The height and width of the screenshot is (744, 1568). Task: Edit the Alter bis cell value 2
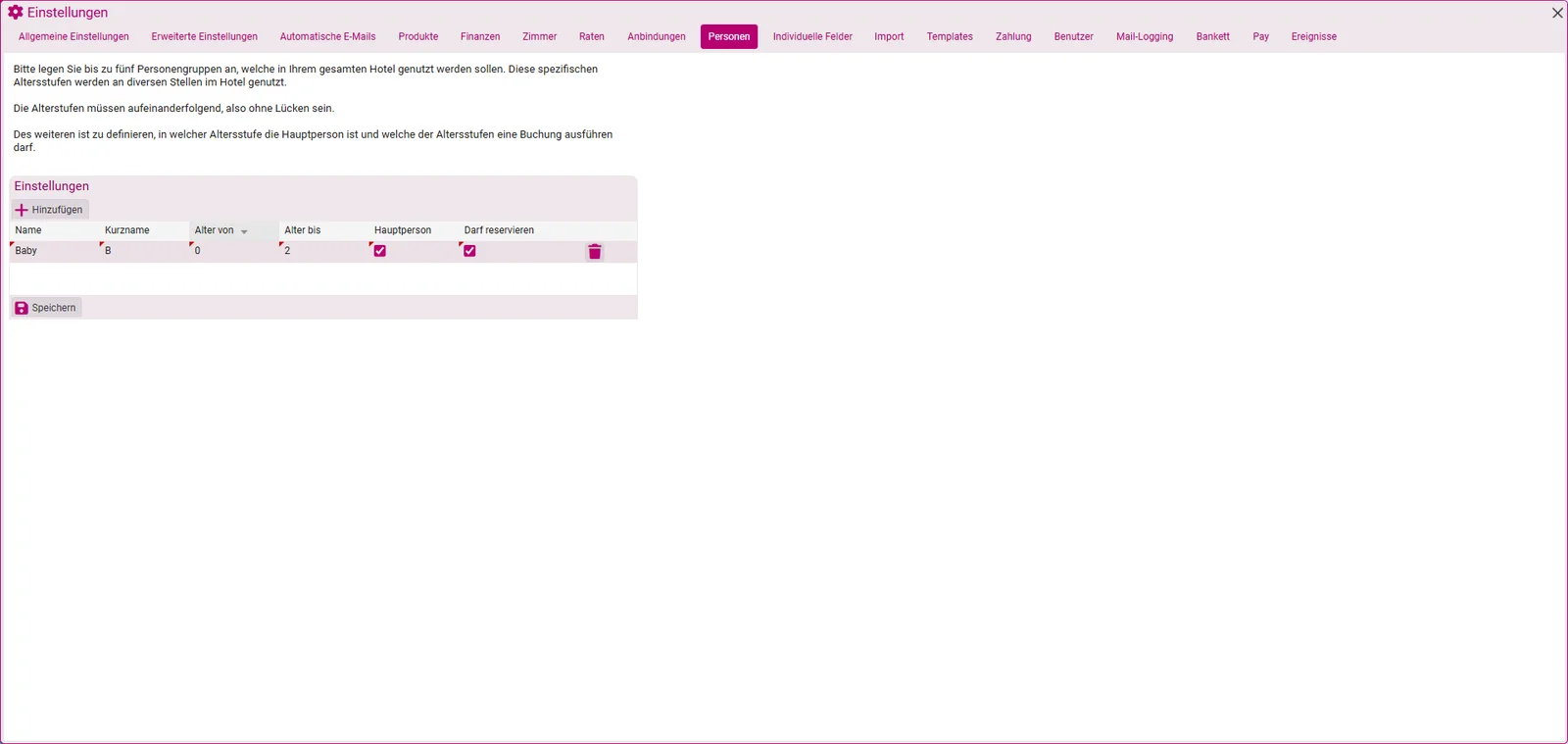(324, 251)
